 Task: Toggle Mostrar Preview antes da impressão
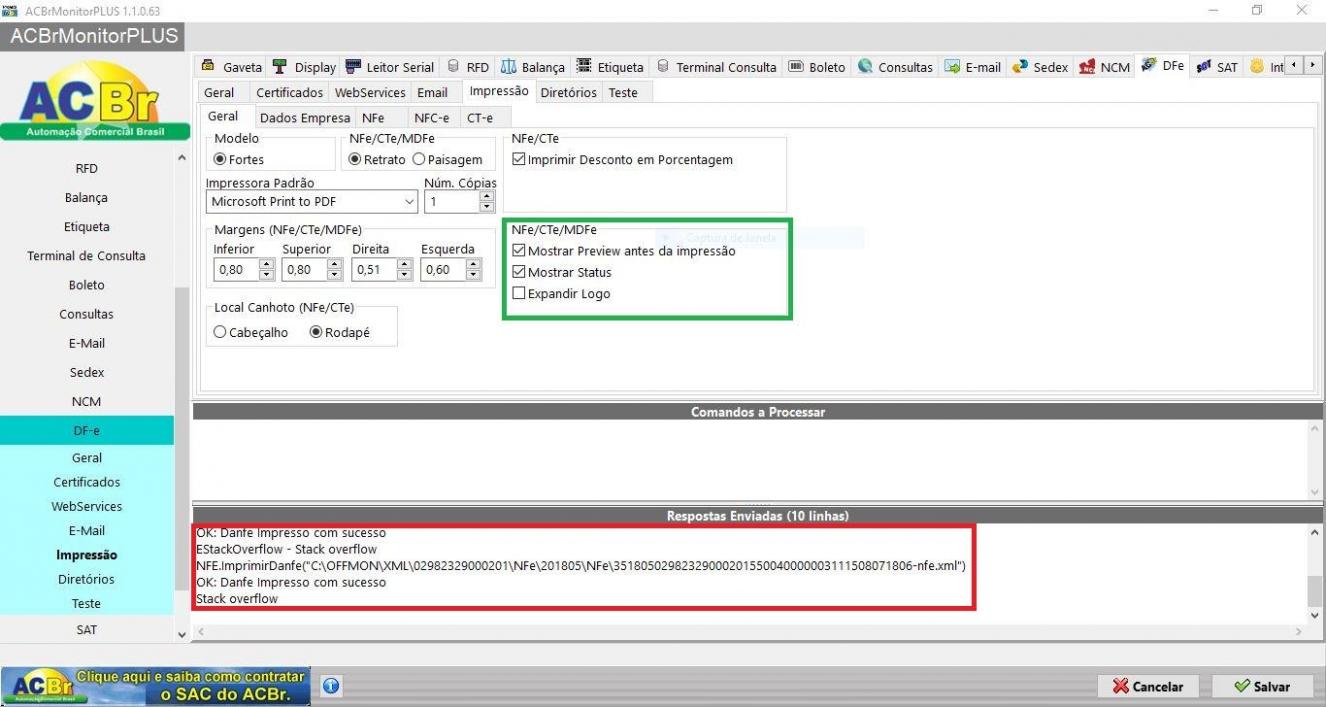623,251
